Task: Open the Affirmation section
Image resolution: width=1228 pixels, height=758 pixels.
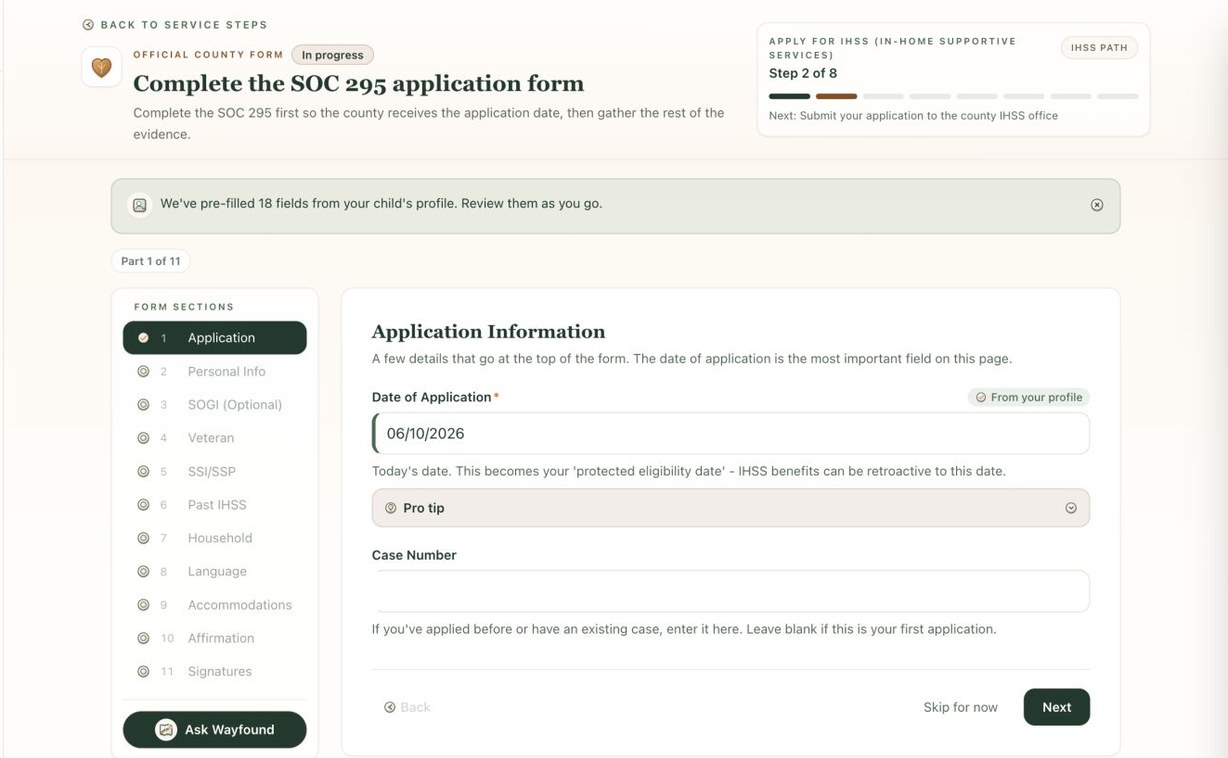Action: point(215,638)
